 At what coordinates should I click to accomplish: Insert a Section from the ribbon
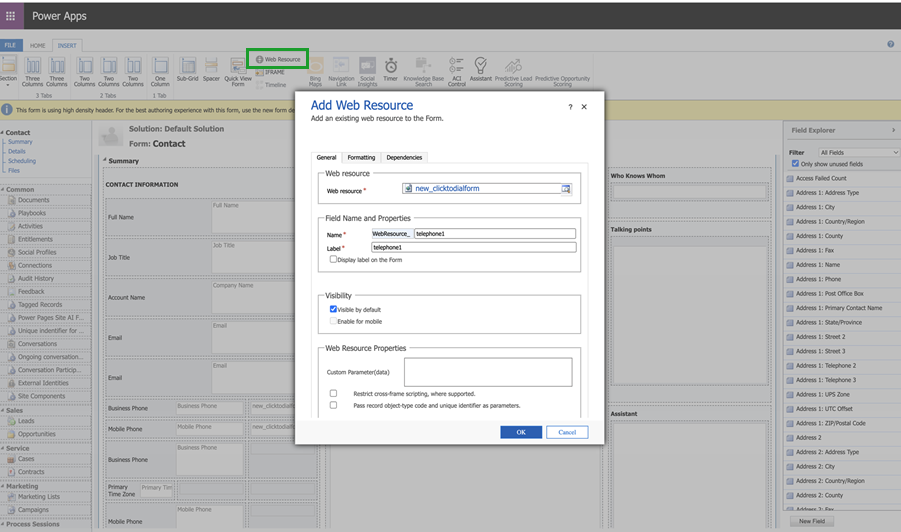(x=9, y=71)
